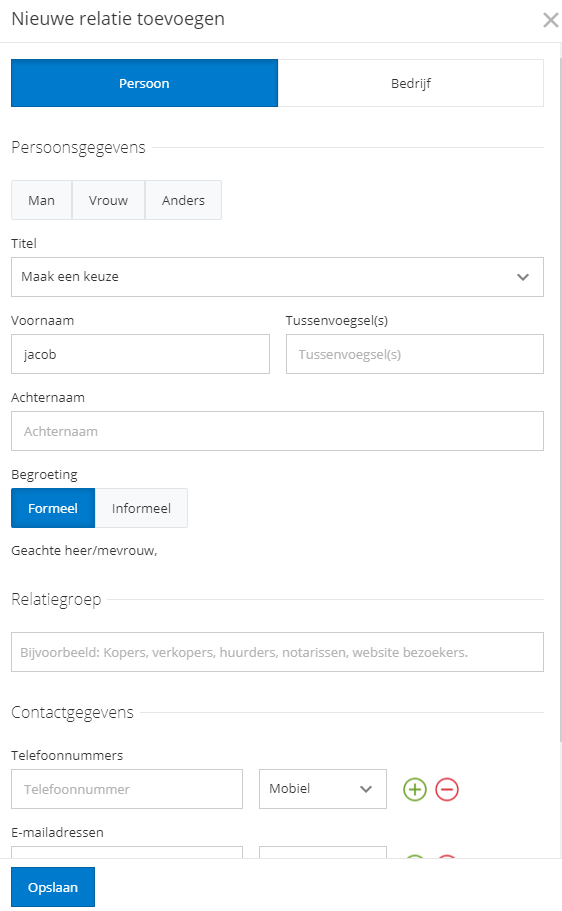Expand the Mobiel phone type dropdown

point(323,788)
